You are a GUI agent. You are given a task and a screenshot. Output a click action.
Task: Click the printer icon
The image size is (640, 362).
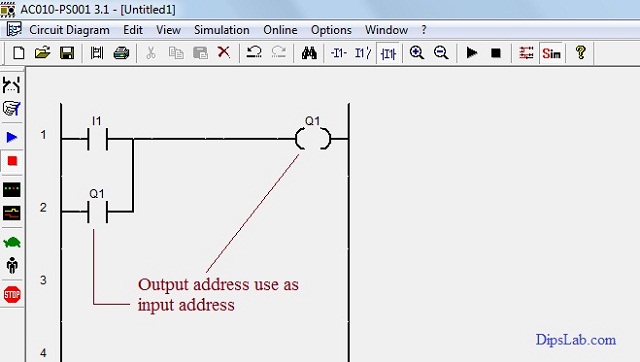point(121,53)
